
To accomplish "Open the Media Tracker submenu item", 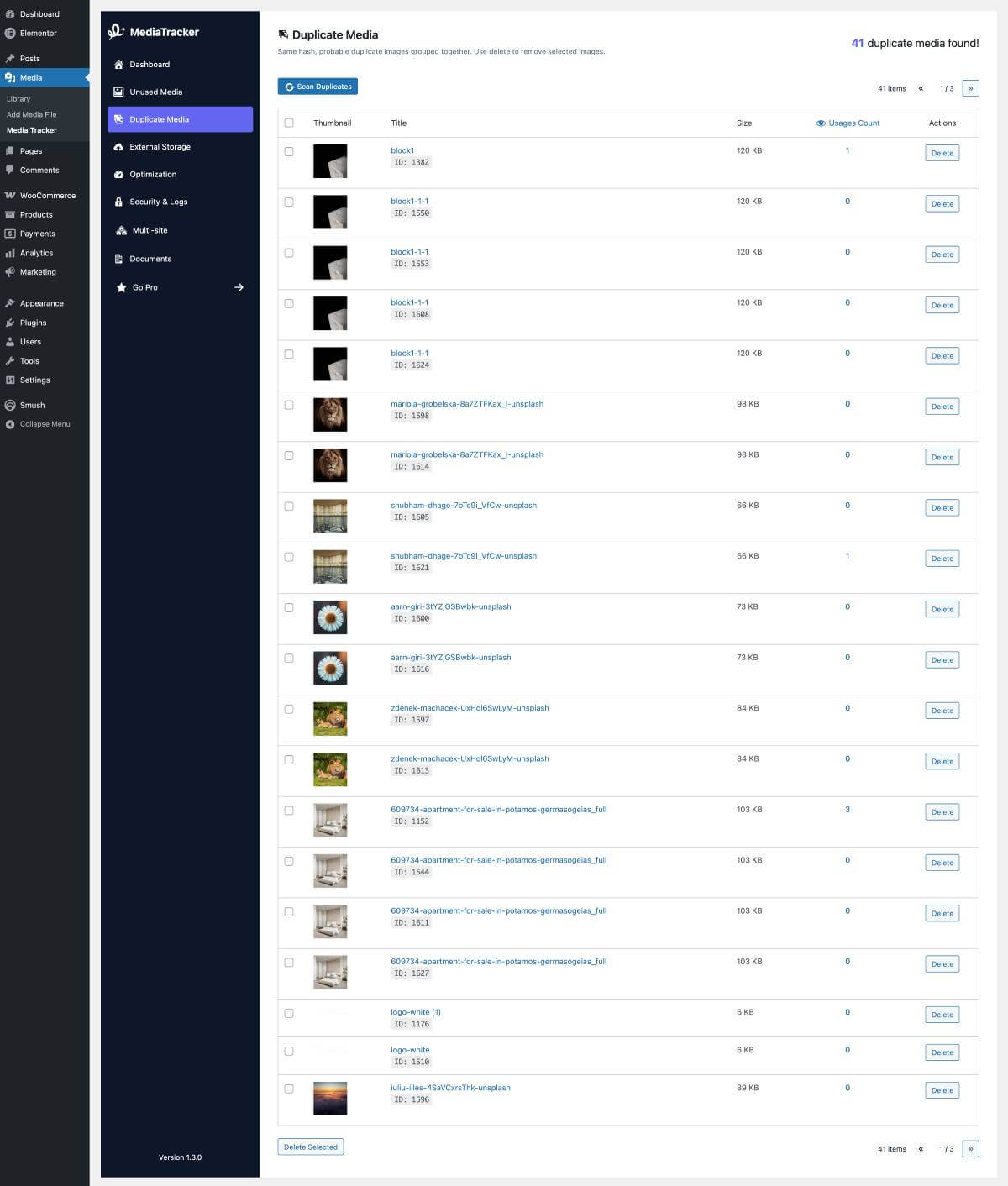I will click(32, 130).
